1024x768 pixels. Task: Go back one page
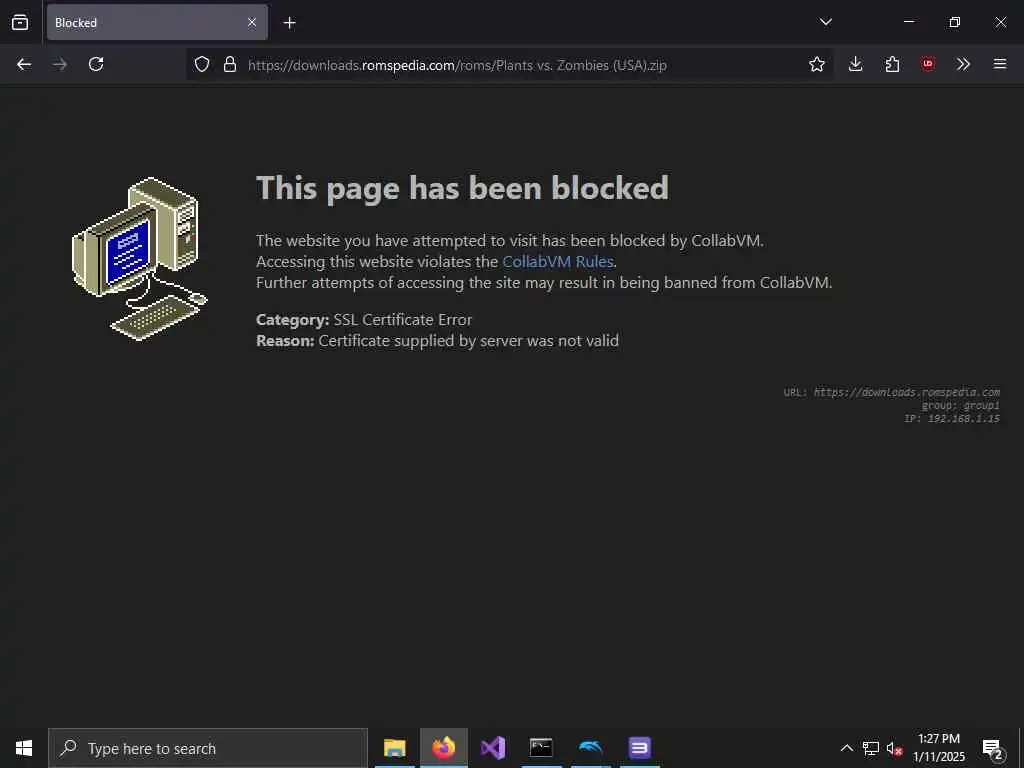24,64
